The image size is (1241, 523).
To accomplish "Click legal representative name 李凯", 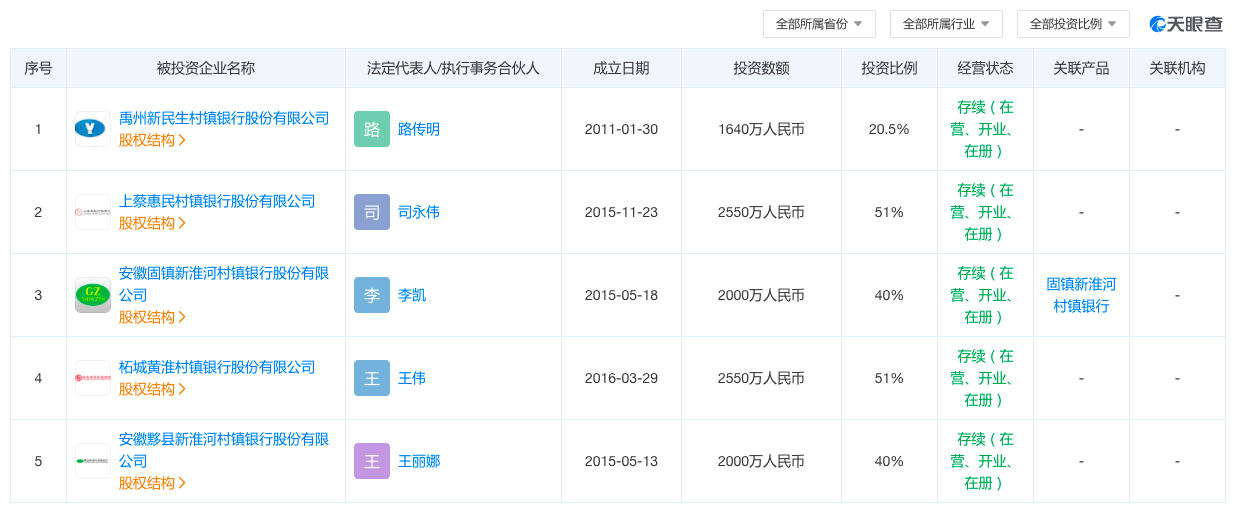I will point(412,295).
